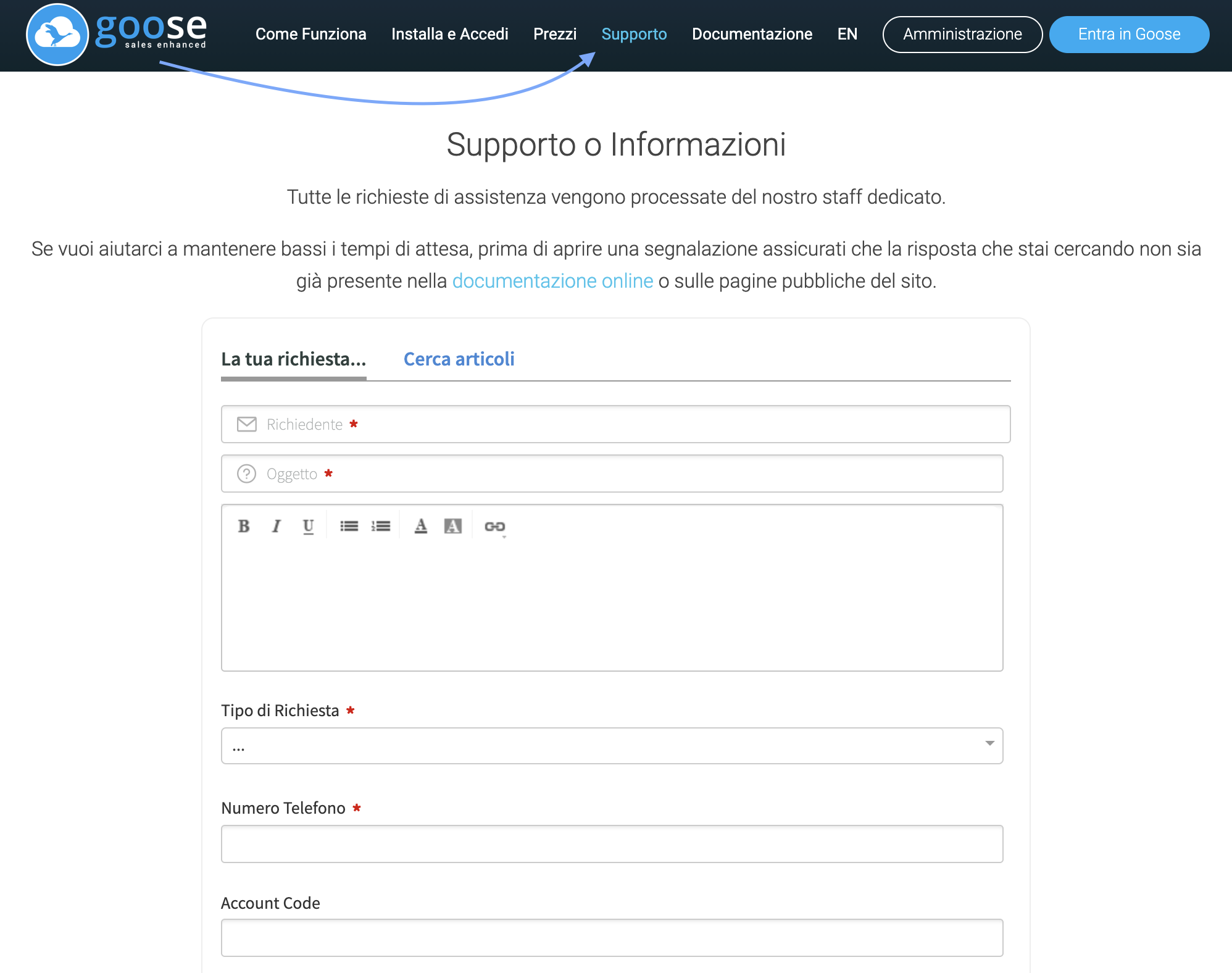Open the text background color picker

point(452,526)
